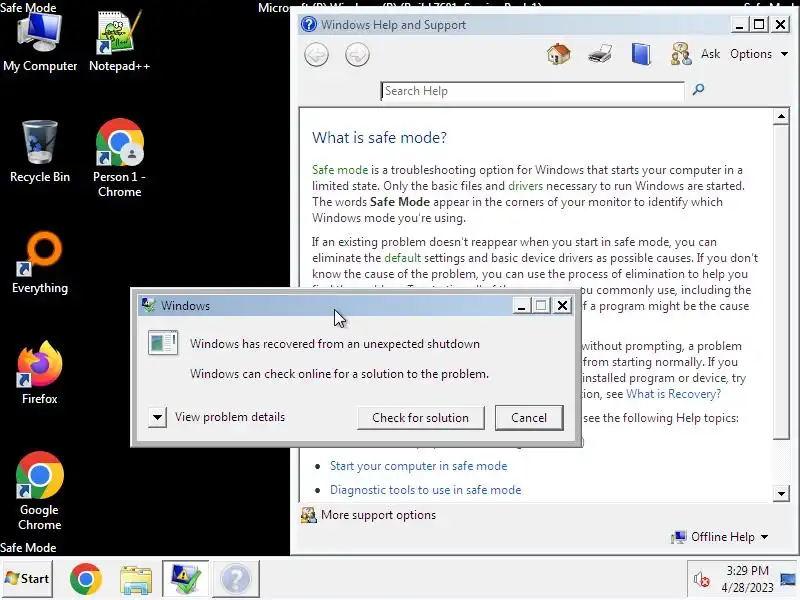800x600 pixels.
Task: Go forward in Help and Support
Action: click(x=357, y=55)
